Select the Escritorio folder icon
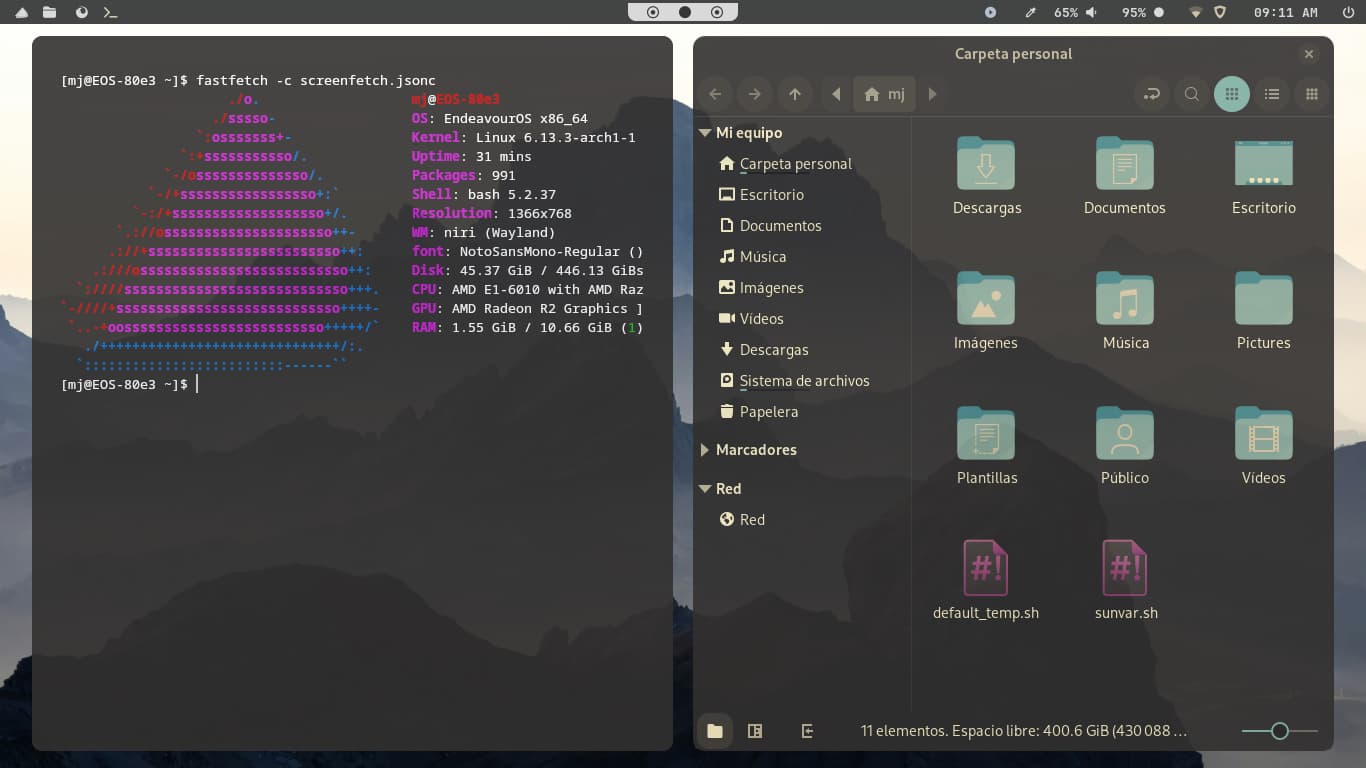The image size is (1366, 768). (x=1264, y=163)
